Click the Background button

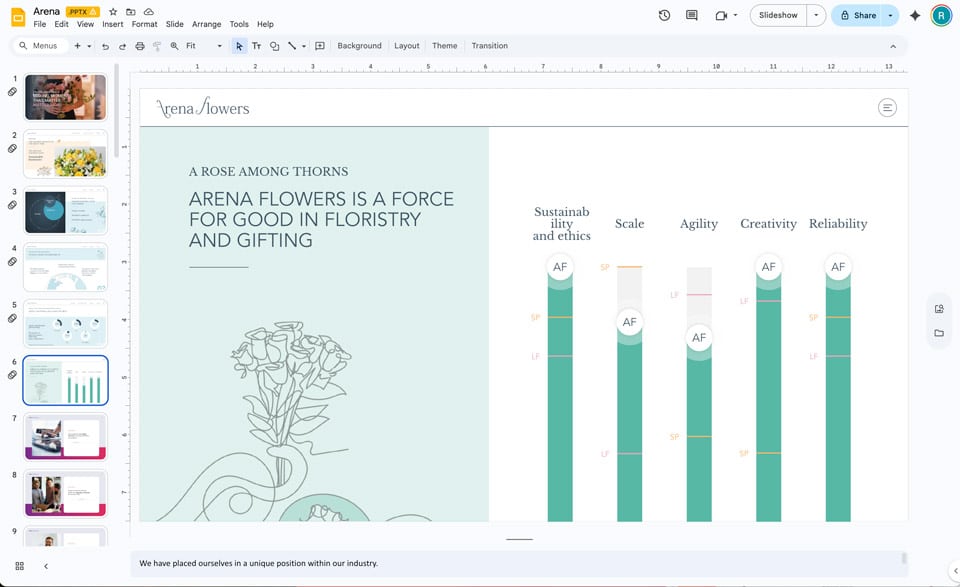[x=359, y=46]
